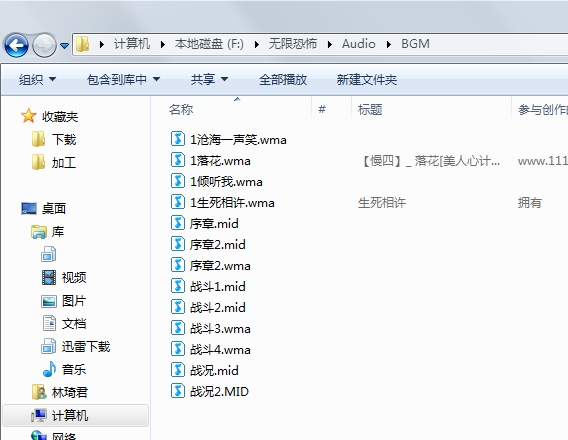
Task: Sort by the # column header
Action: (322, 109)
